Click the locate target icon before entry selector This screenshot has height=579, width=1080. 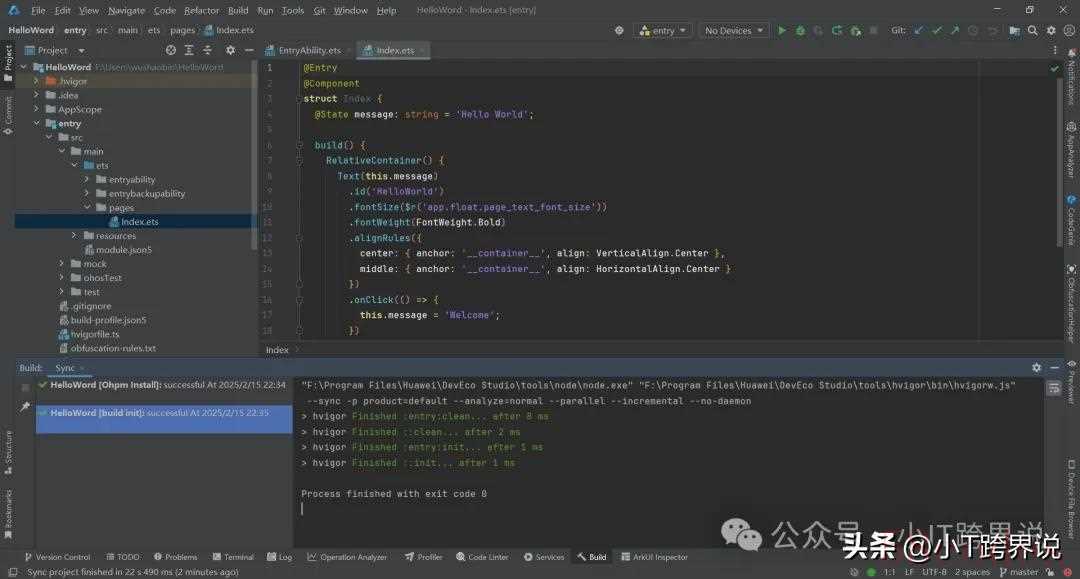(x=619, y=30)
